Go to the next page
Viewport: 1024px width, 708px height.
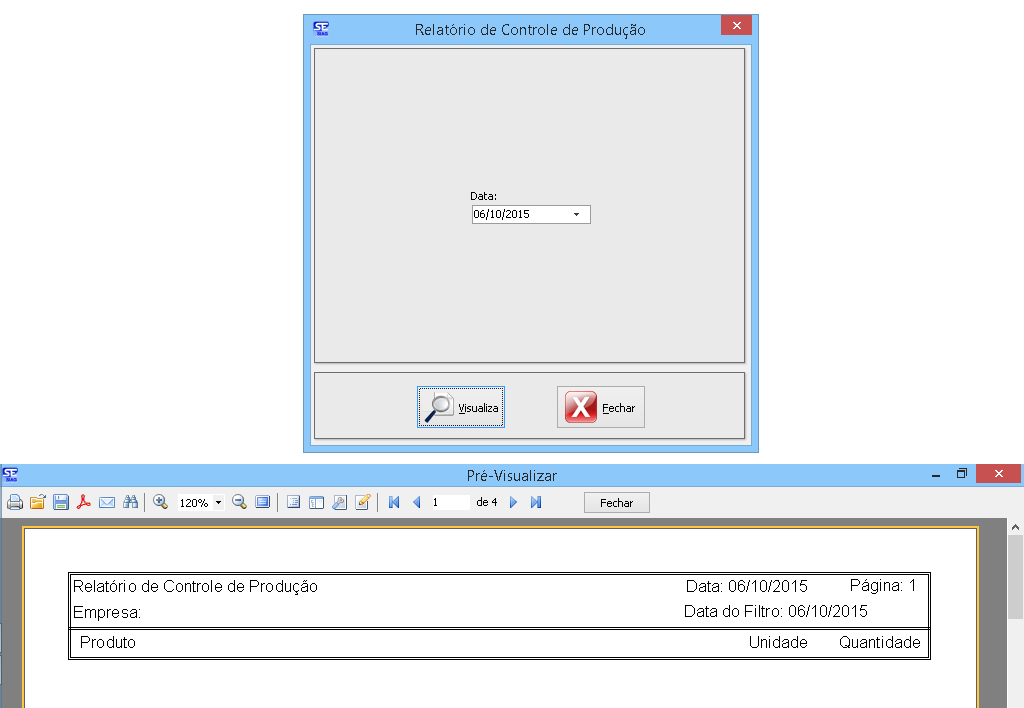click(x=513, y=502)
